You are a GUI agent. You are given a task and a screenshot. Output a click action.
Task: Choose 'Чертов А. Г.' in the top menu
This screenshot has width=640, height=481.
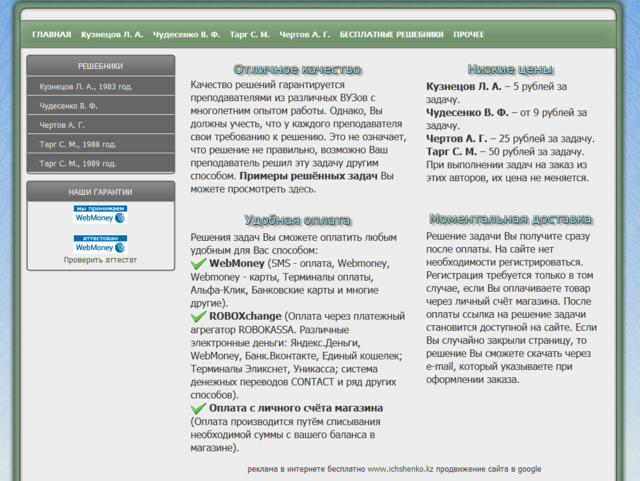[x=306, y=35]
